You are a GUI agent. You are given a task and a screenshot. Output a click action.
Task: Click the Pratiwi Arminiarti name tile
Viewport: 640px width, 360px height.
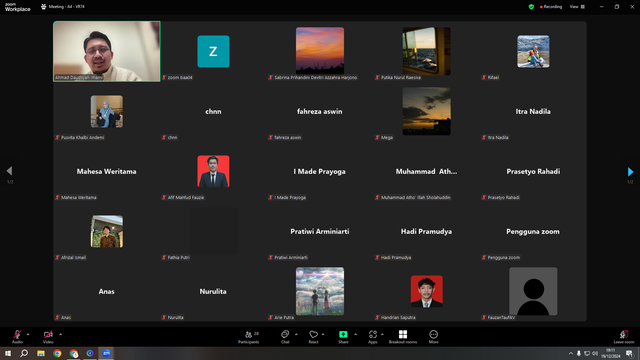(320, 231)
